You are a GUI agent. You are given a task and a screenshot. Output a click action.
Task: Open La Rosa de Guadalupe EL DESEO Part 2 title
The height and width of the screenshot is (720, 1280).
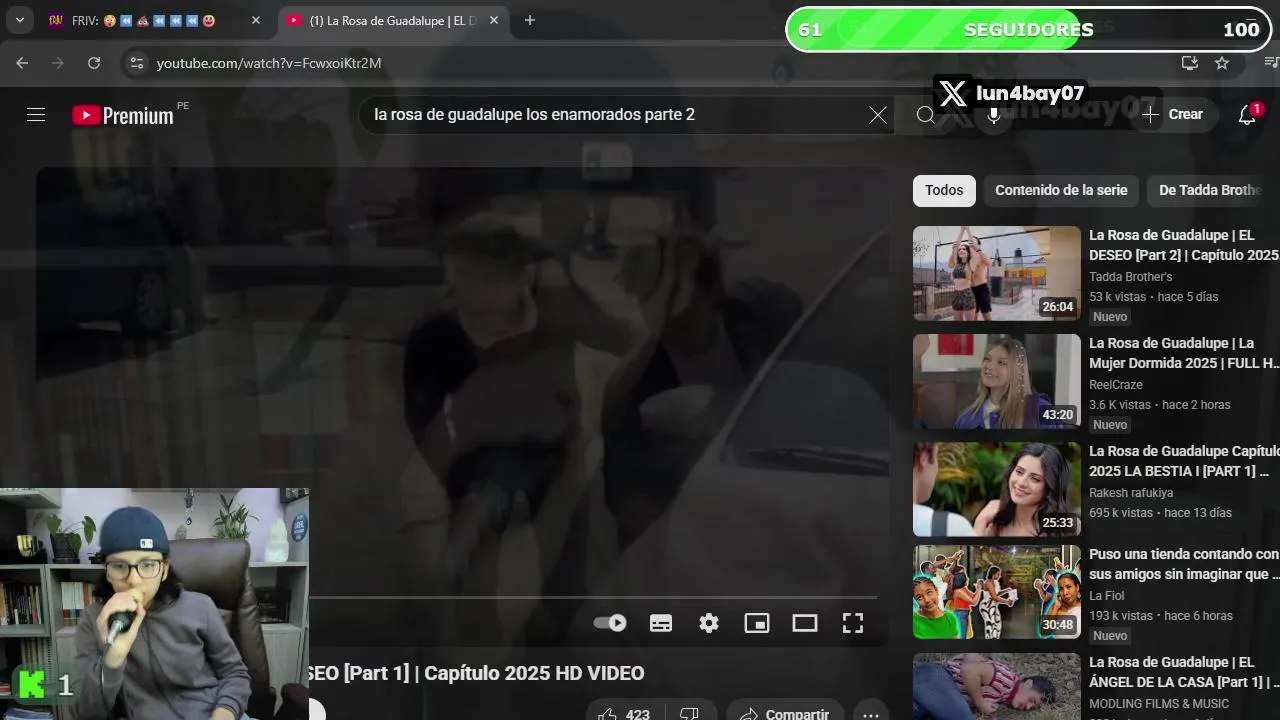[1184, 245]
